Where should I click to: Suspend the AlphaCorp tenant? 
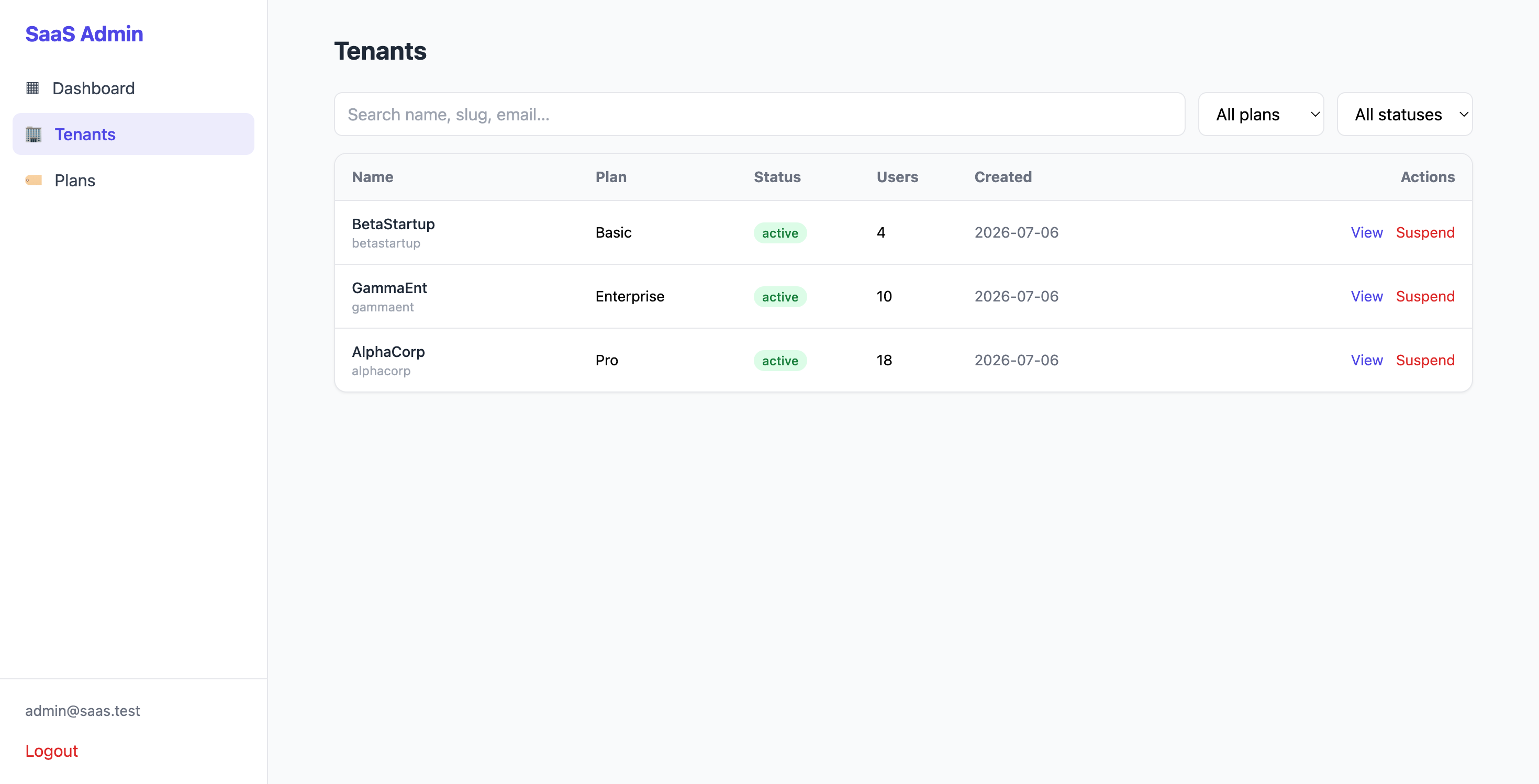[x=1425, y=360]
